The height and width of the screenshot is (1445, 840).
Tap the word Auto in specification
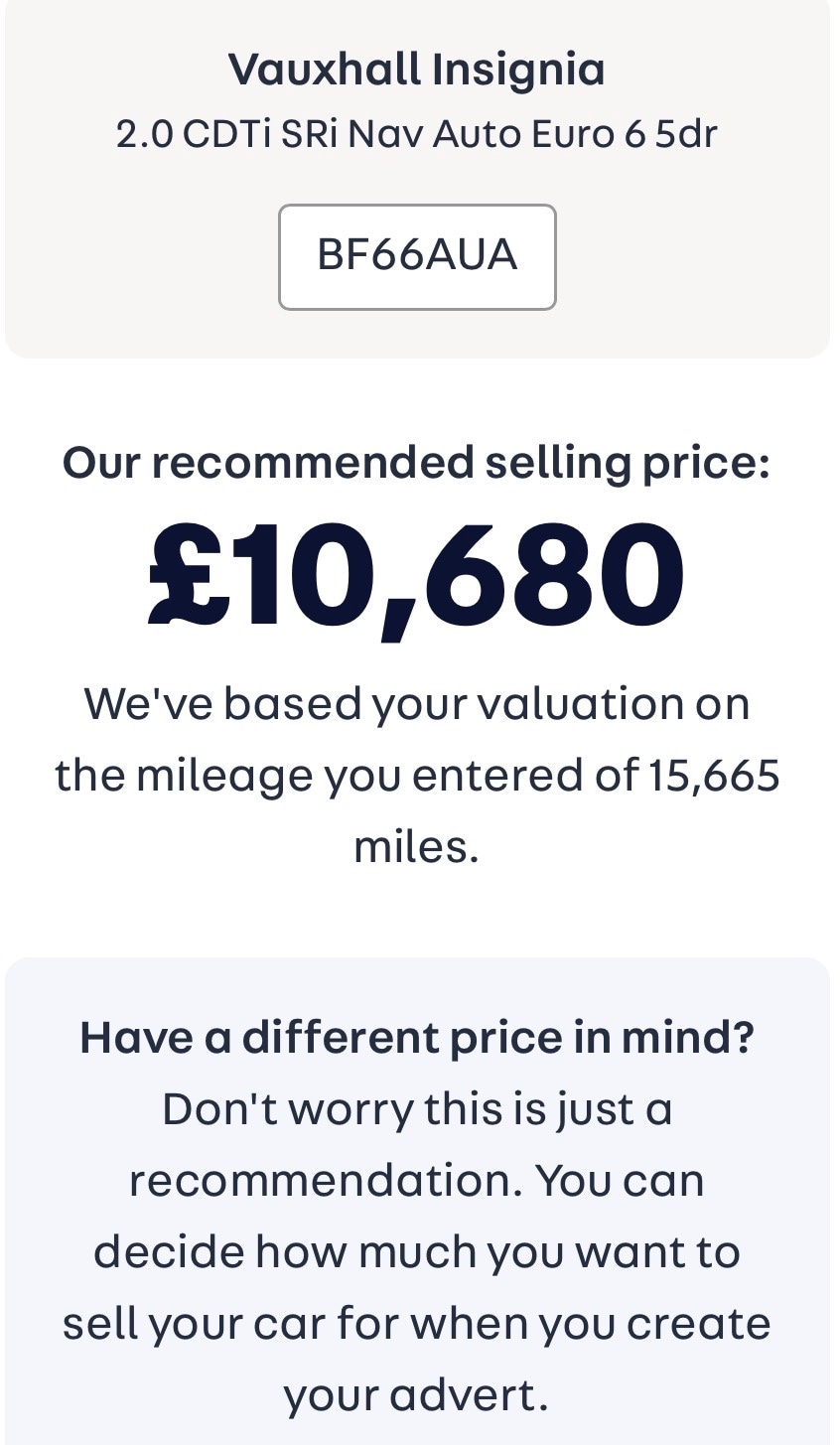477,134
